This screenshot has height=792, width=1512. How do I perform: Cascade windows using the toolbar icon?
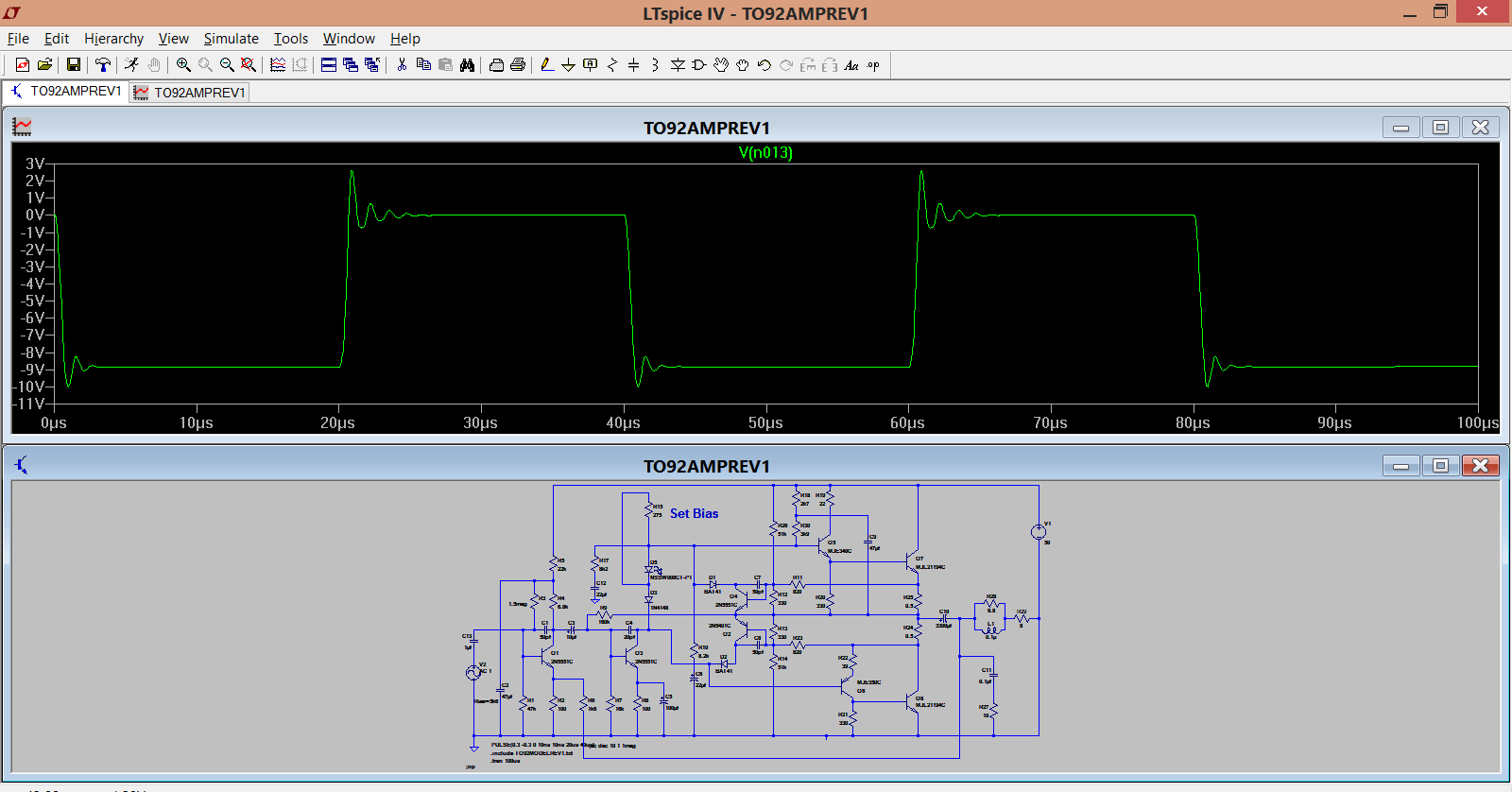(351, 65)
